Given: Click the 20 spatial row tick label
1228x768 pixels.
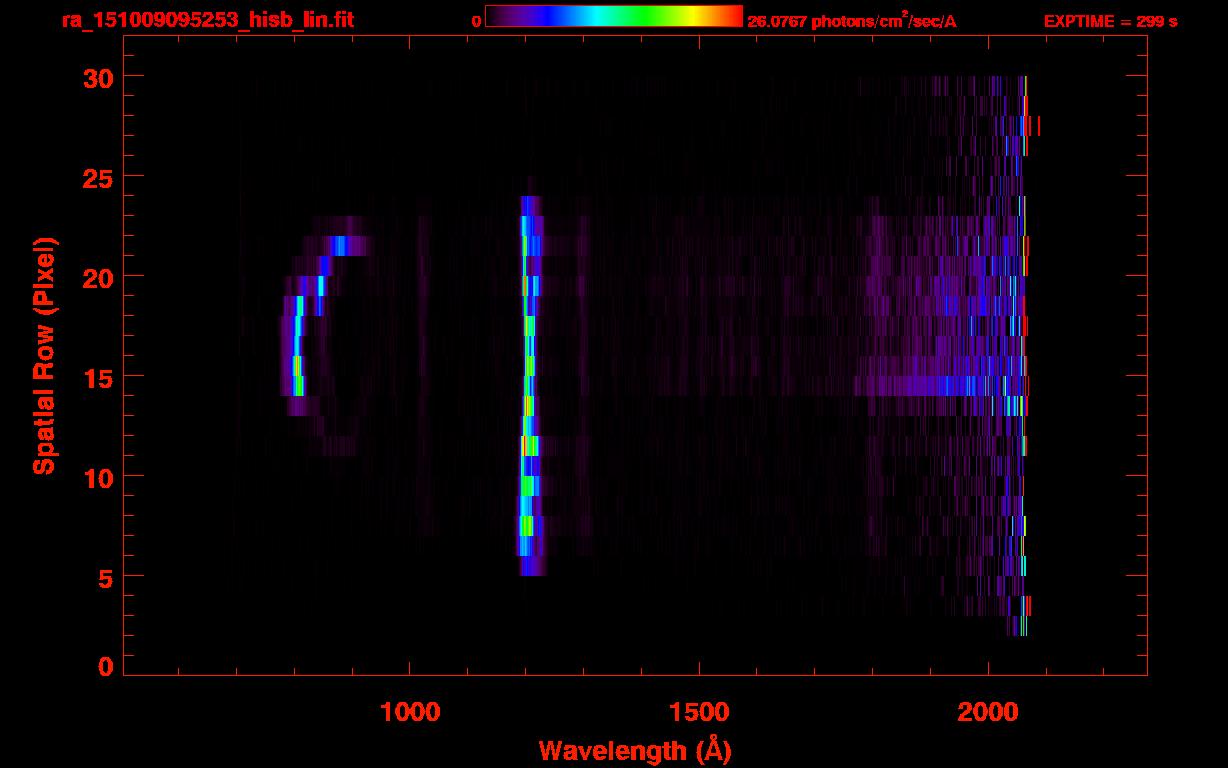Looking at the screenshot, I should 98,277.
